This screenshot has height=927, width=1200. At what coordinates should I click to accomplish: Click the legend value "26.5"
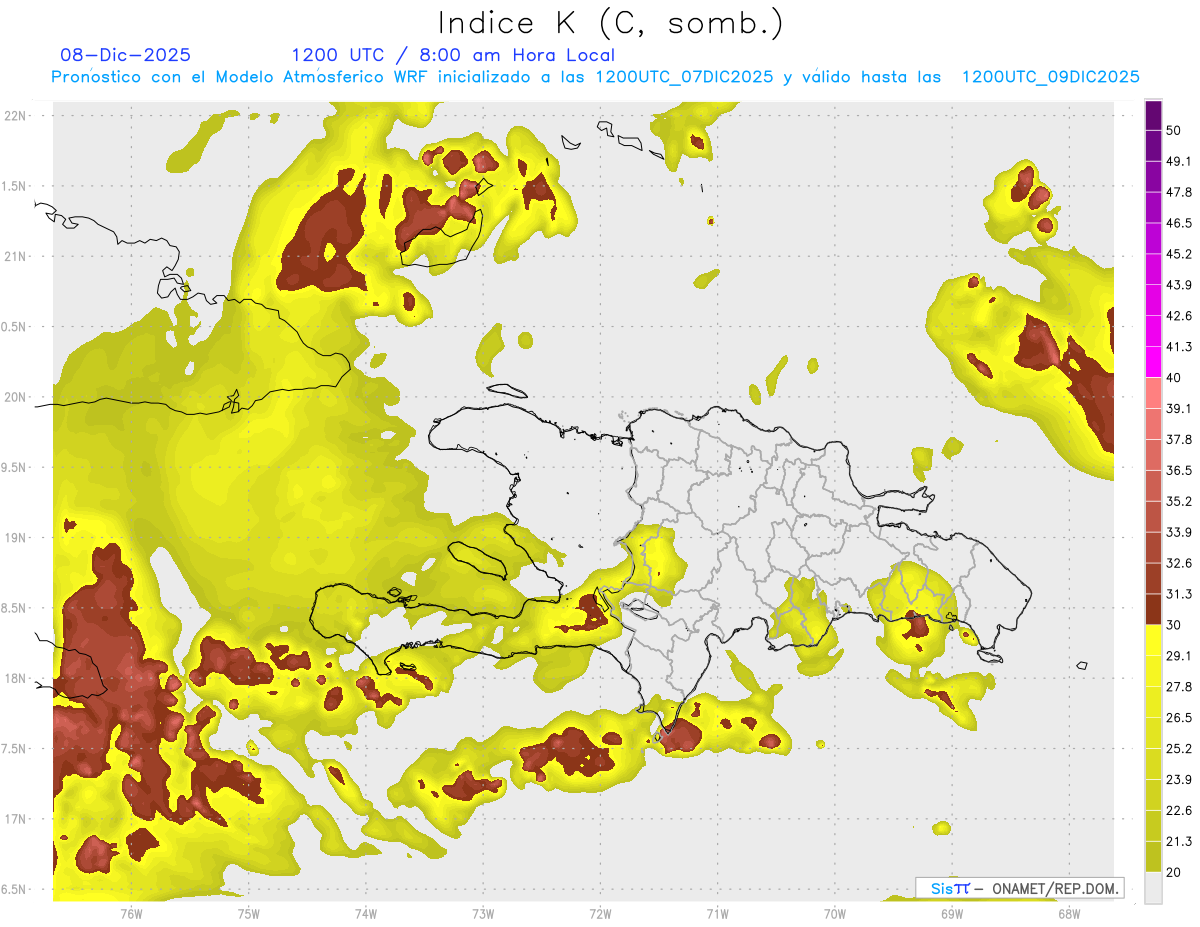[1179, 718]
